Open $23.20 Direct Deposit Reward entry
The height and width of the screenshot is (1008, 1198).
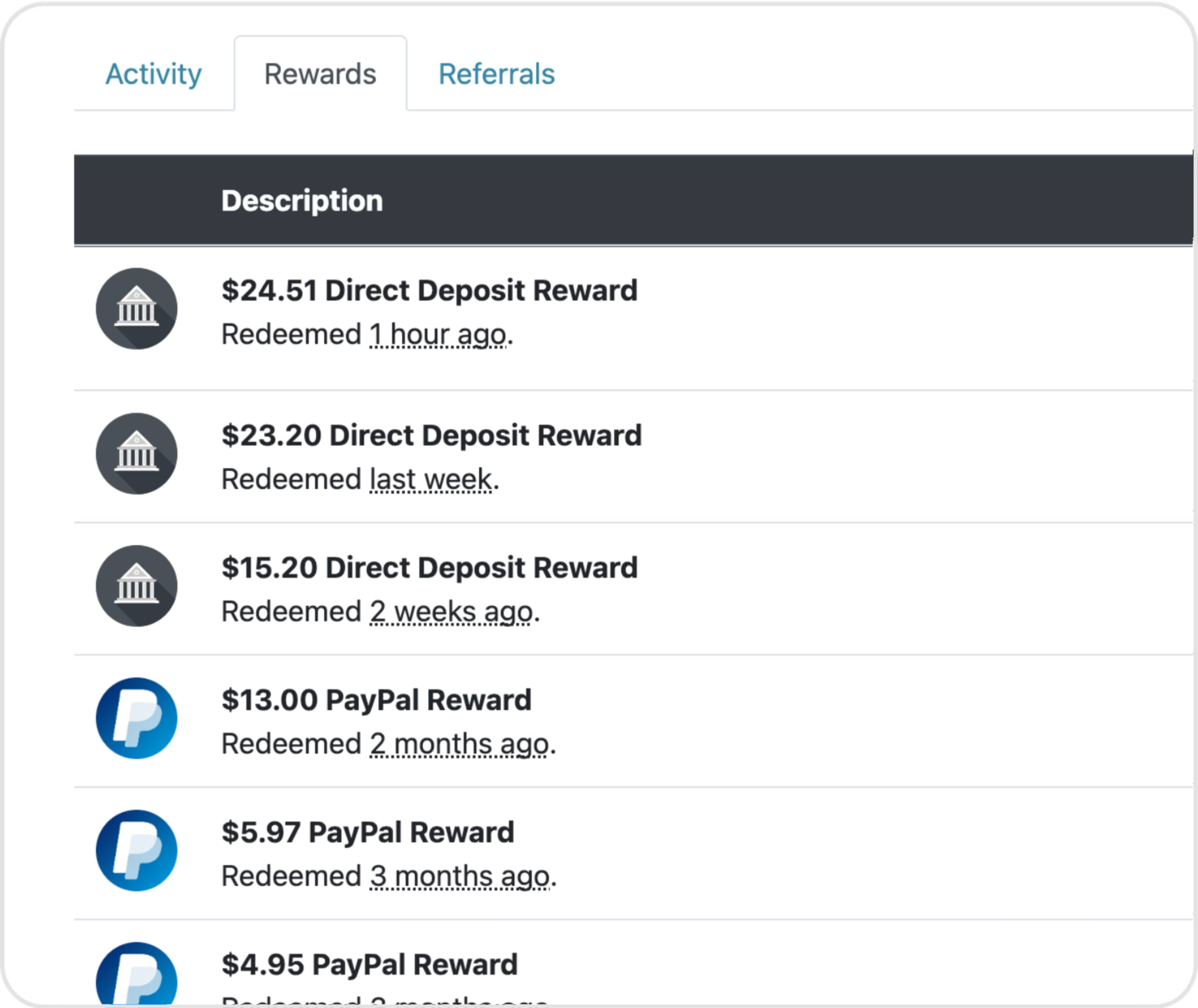point(432,435)
